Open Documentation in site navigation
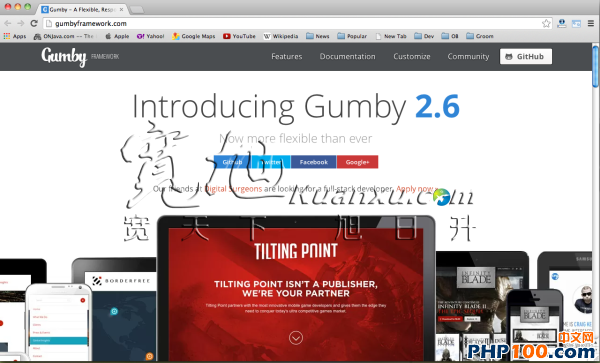 [x=347, y=57]
